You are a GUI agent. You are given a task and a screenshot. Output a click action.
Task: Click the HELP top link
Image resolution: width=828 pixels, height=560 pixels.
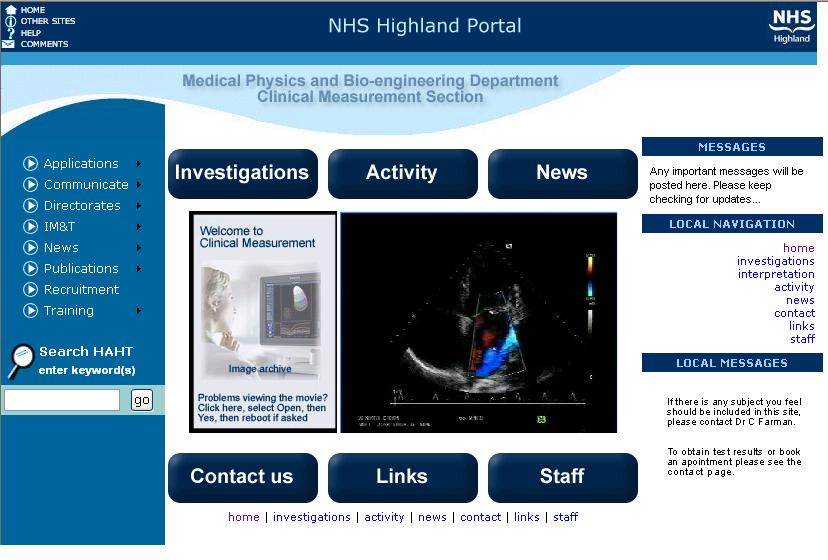pyautogui.click(x=31, y=33)
